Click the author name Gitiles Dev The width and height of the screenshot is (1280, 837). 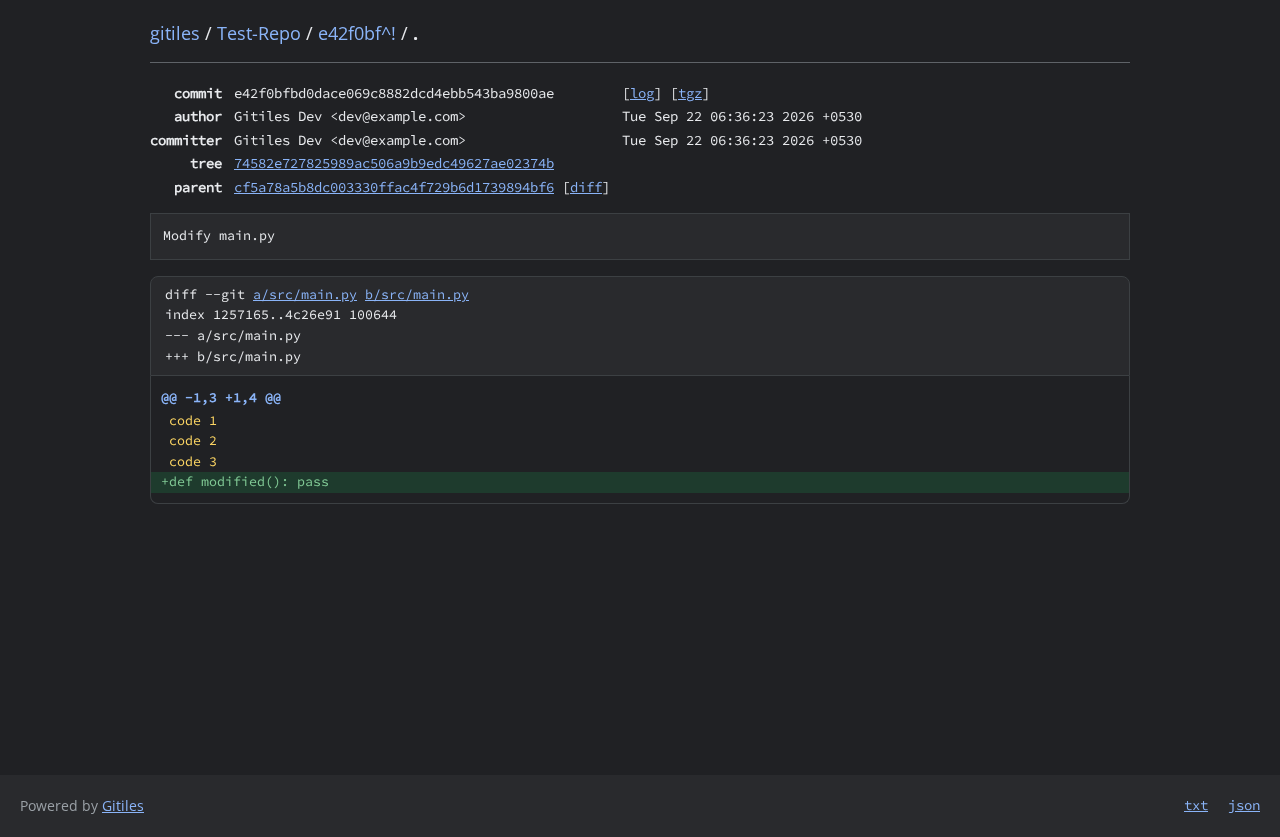click(x=278, y=116)
